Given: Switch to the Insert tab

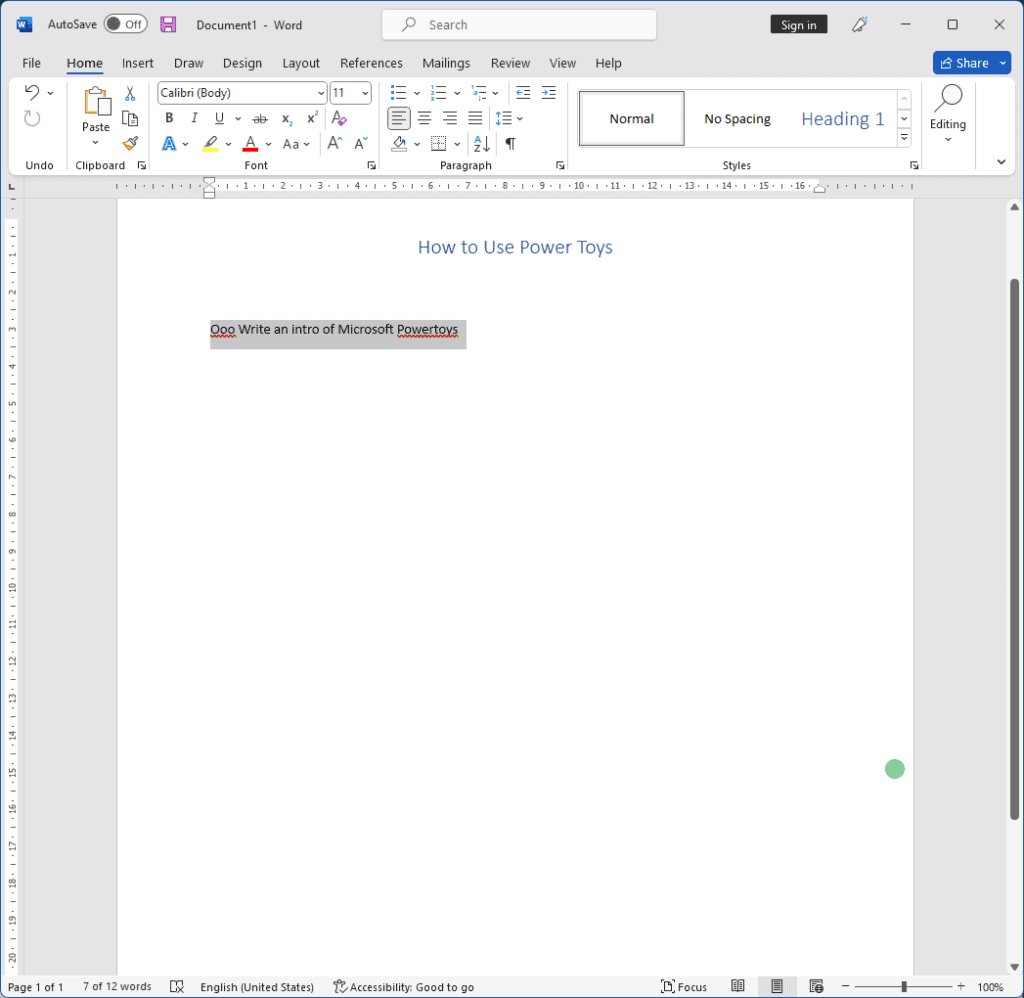Looking at the screenshot, I should pos(138,63).
